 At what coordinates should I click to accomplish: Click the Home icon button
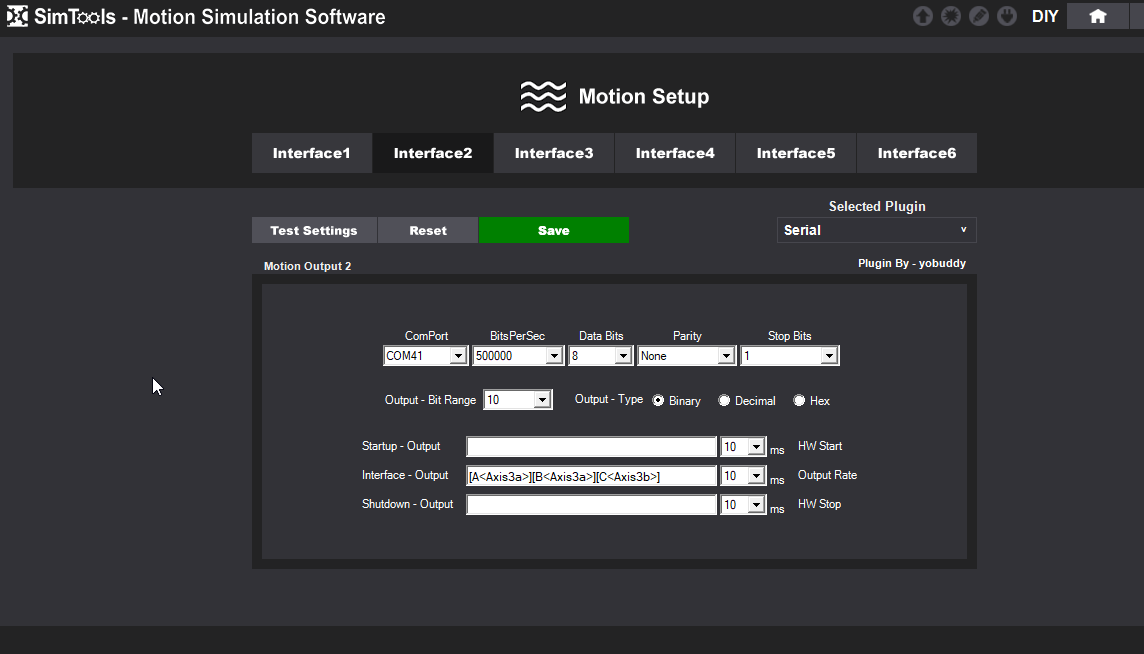pyautogui.click(x=1097, y=16)
